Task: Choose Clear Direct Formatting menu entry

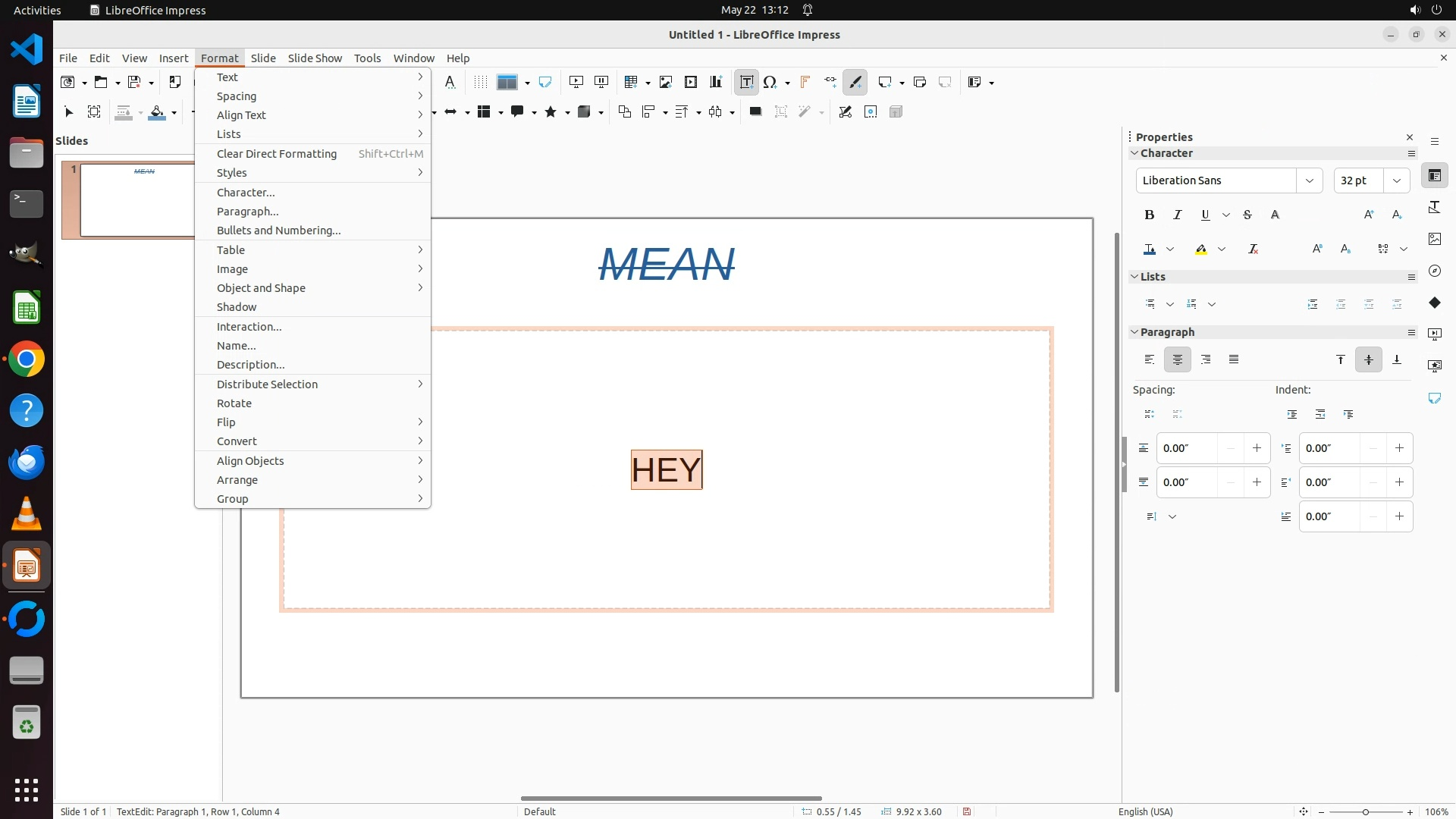Action: click(277, 154)
